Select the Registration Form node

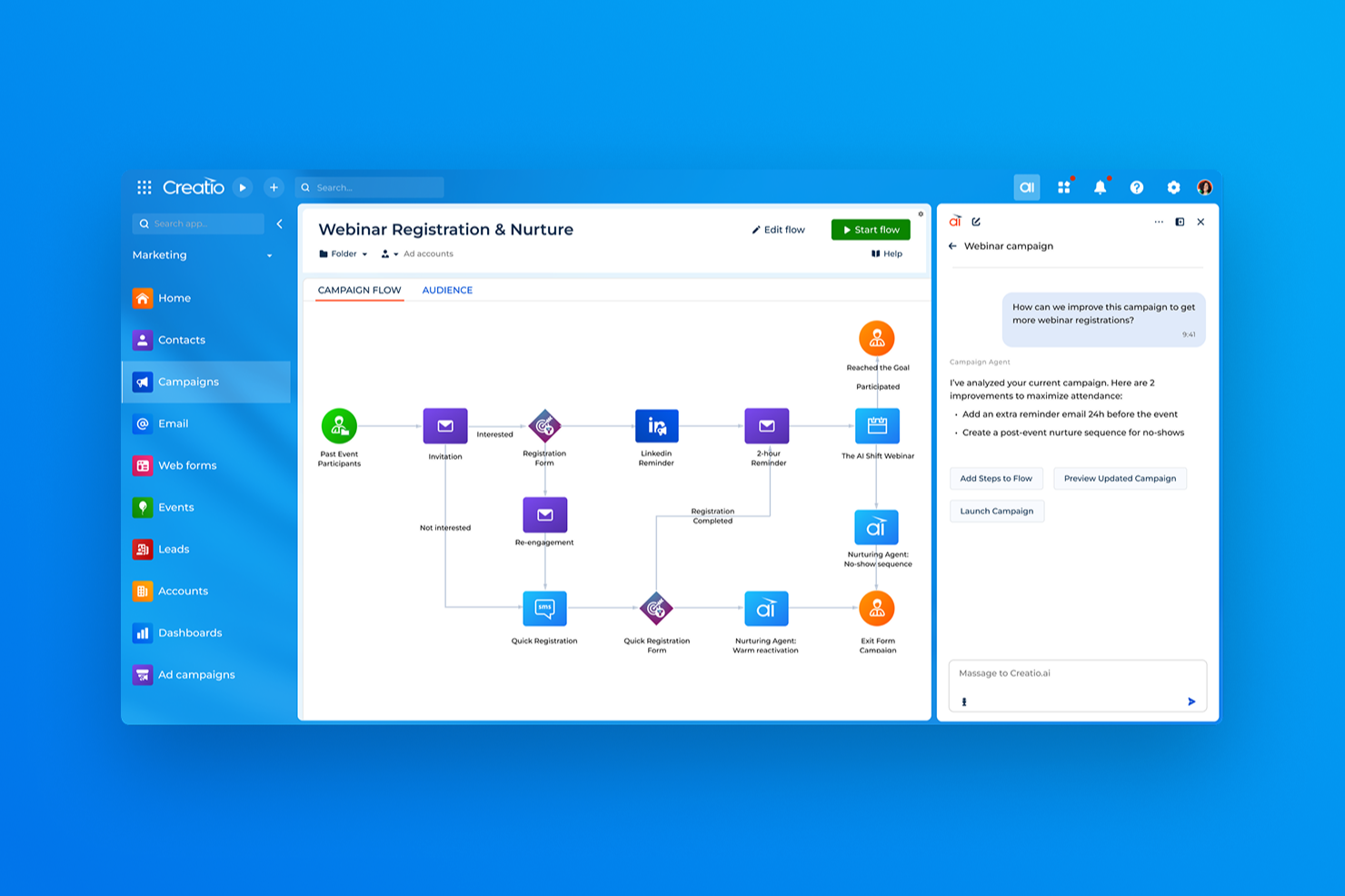[544, 425]
